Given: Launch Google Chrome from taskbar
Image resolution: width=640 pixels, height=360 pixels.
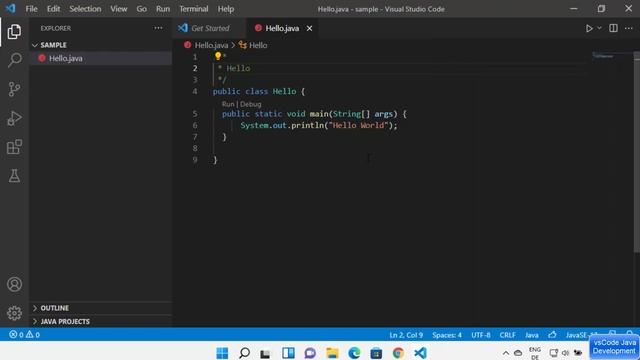Looking at the screenshot, I should [x=398, y=353].
